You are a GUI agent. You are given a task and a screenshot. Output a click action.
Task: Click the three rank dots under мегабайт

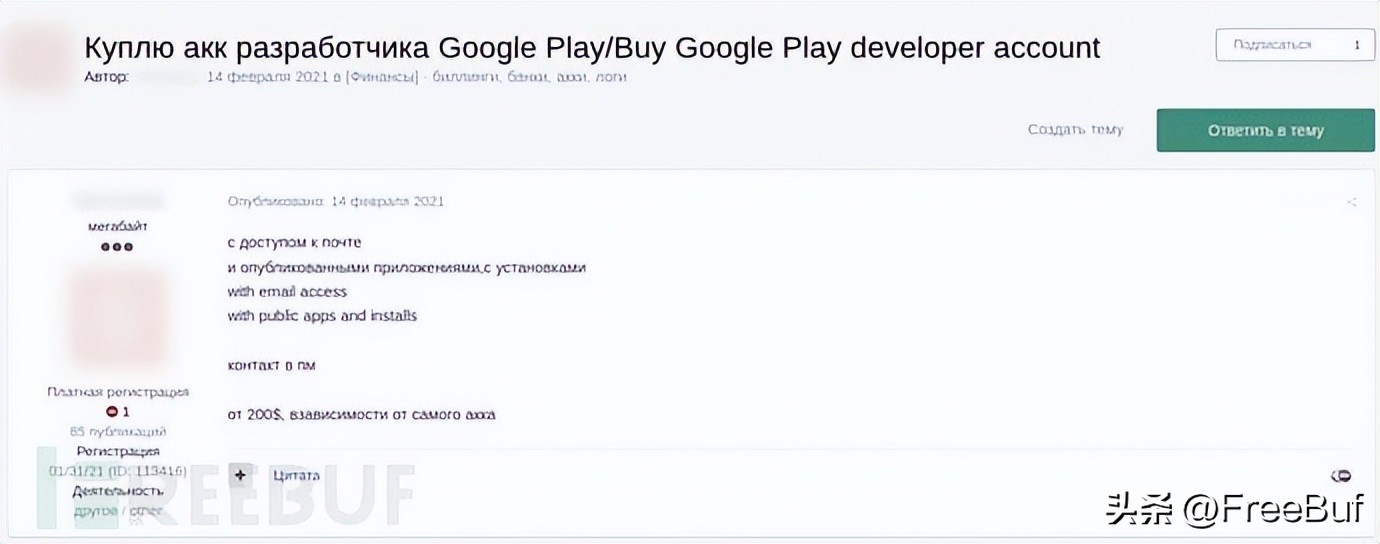pyautogui.click(x=117, y=247)
